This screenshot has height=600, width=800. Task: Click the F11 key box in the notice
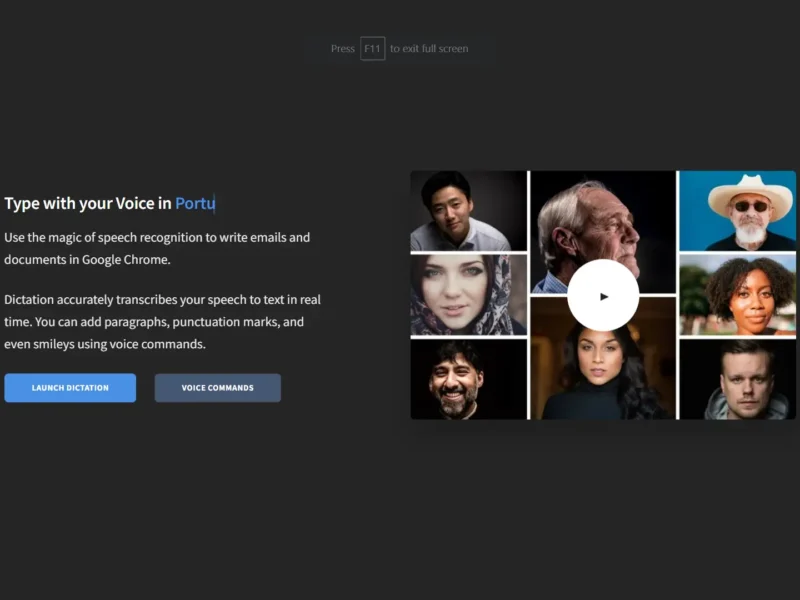pos(372,48)
